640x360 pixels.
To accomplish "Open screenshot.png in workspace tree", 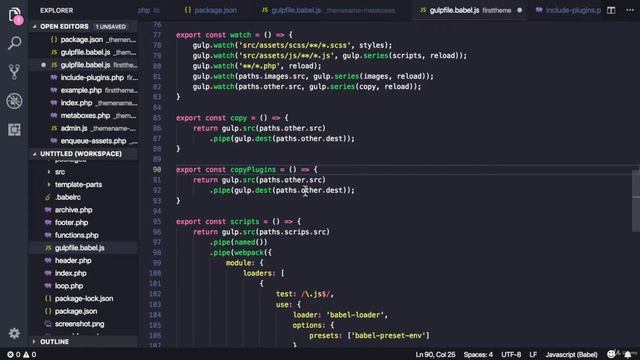I will click(84, 324).
